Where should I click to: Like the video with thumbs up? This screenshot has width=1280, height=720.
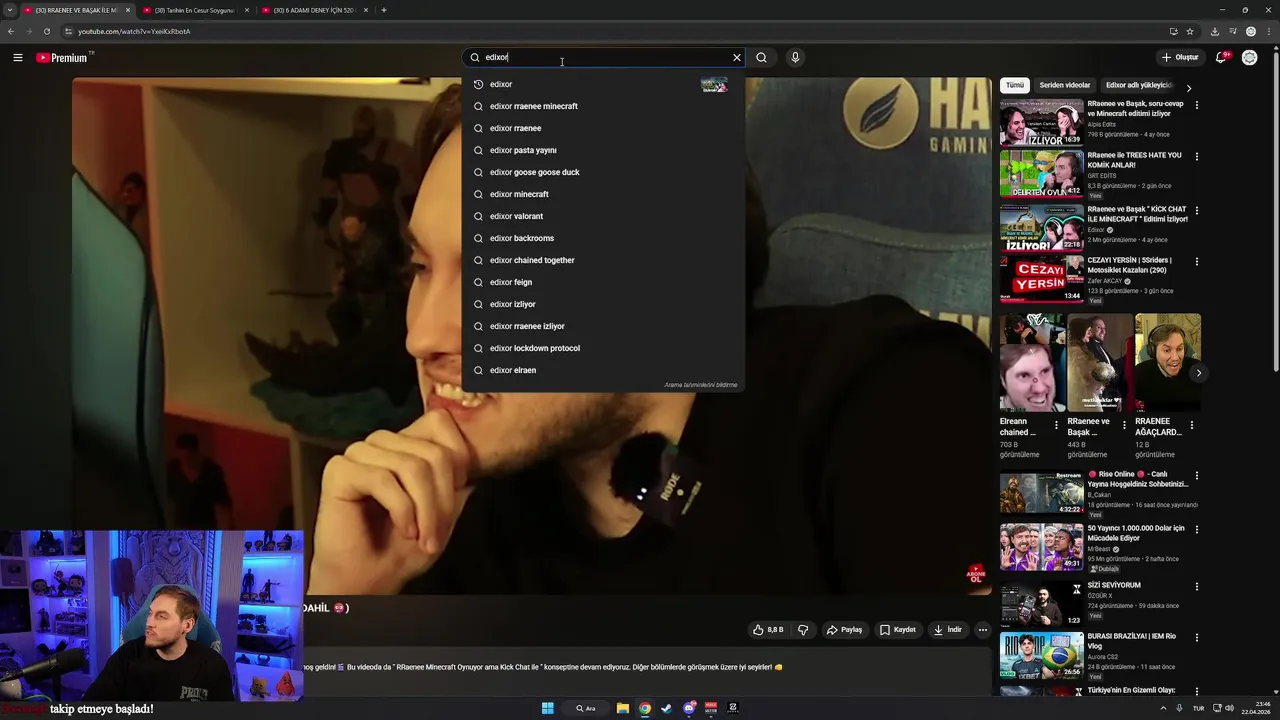point(768,630)
